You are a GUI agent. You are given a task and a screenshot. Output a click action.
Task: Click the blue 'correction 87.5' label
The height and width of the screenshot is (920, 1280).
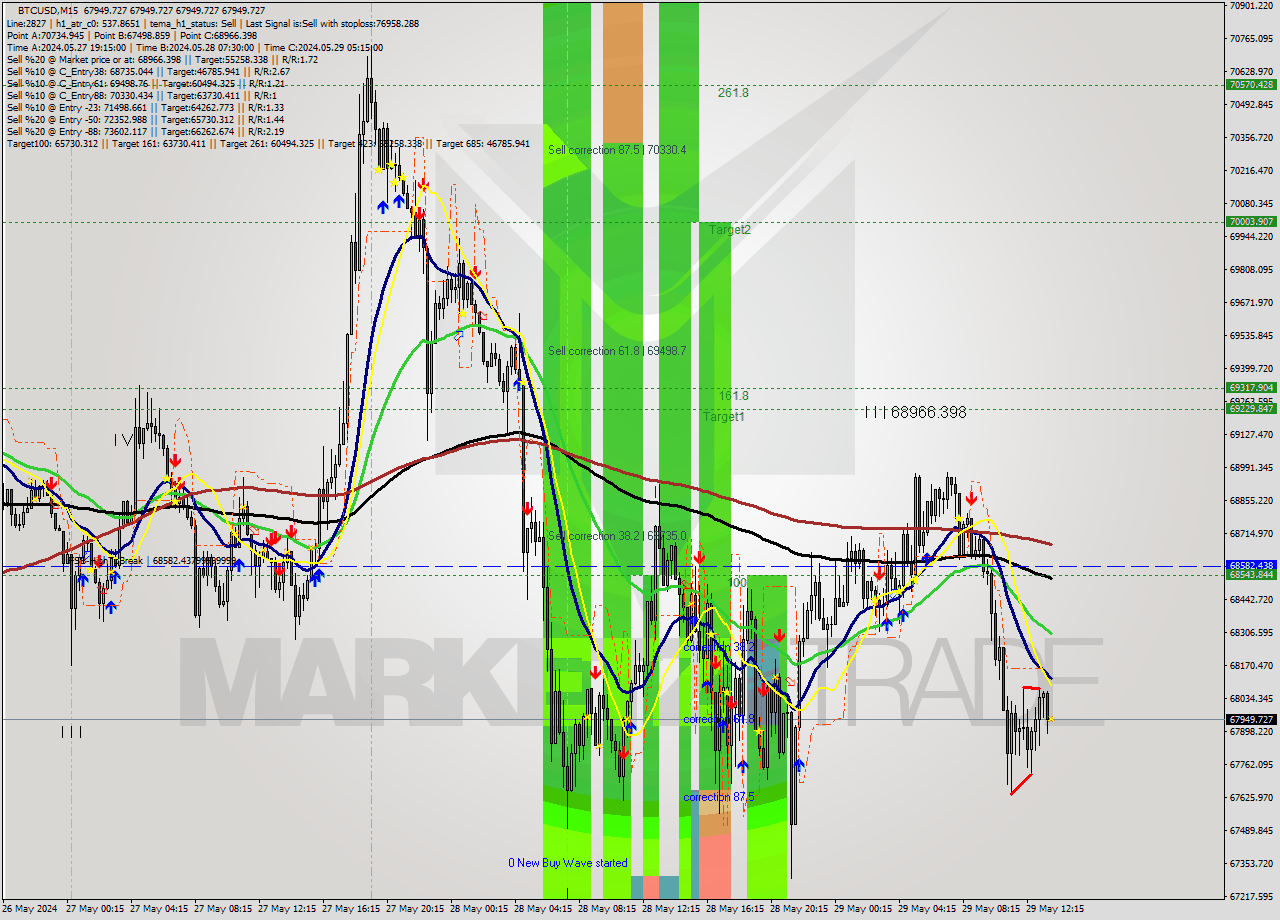[x=719, y=797]
